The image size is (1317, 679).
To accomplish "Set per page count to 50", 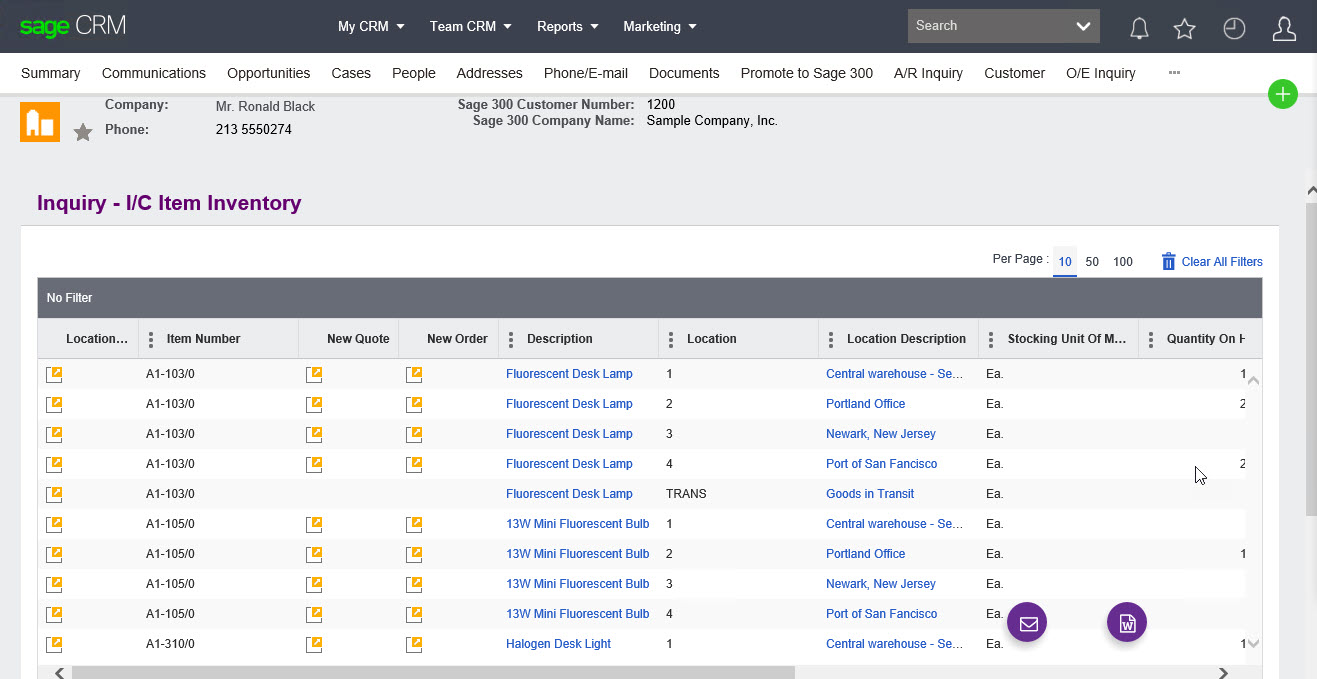I will click(1092, 262).
